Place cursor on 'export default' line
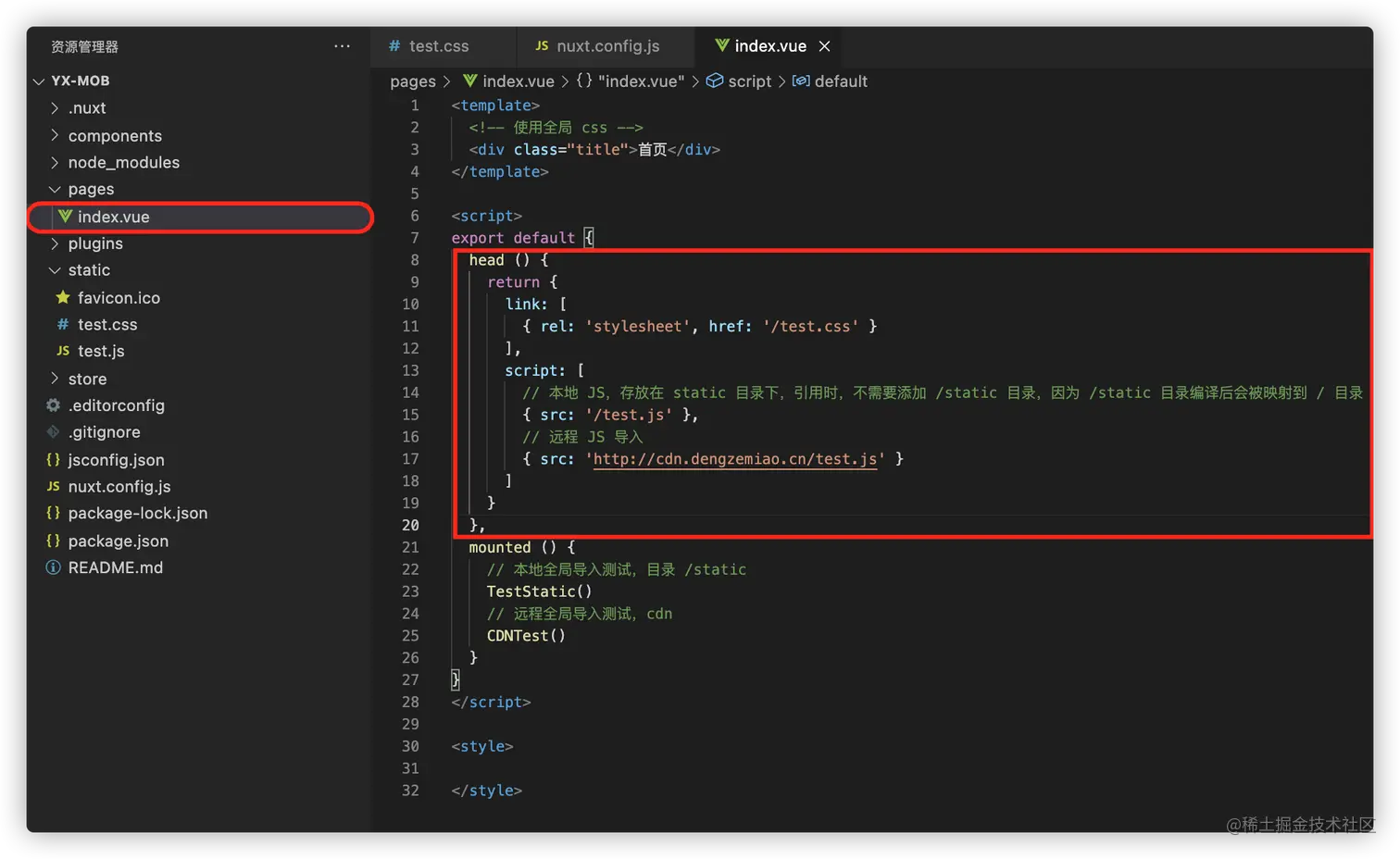Image resolution: width=1400 pixels, height=859 pixels. coord(513,238)
